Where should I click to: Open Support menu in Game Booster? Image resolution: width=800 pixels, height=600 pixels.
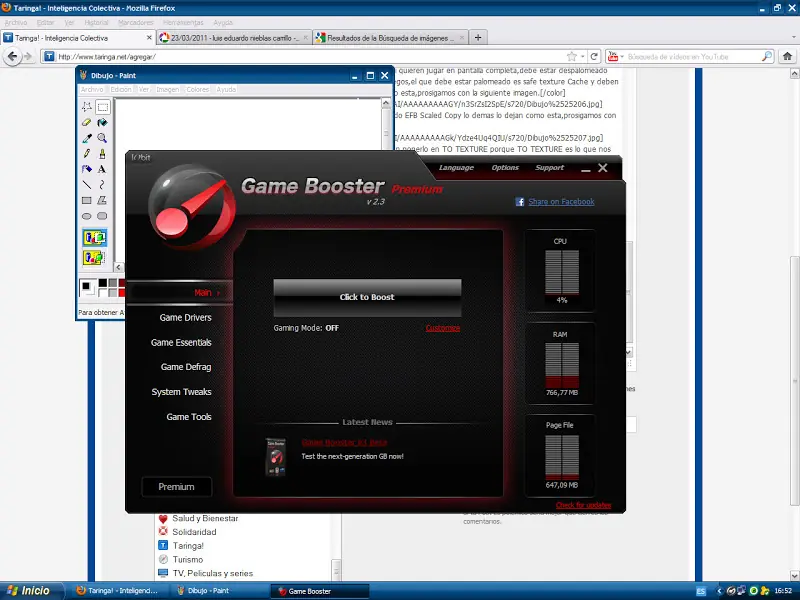[x=549, y=168]
